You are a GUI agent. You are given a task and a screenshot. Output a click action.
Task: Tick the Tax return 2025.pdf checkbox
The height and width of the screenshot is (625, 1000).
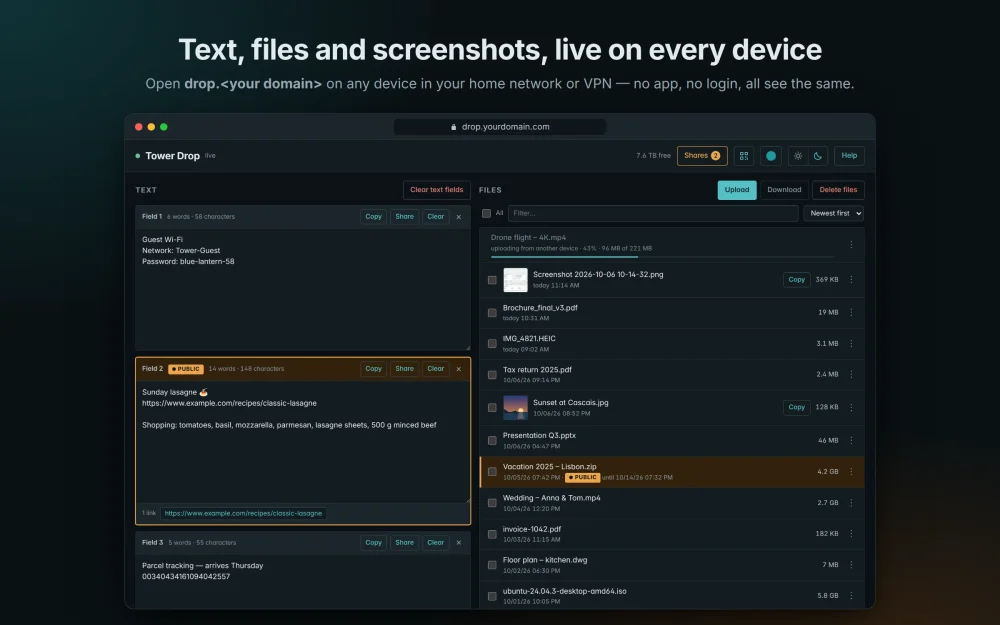click(x=492, y=375)
